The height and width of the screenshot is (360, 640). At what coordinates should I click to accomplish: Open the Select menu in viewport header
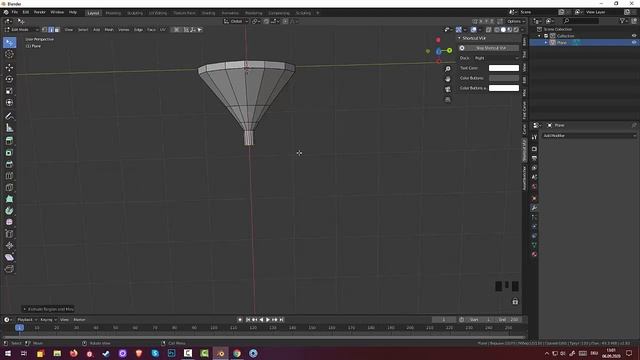click(83, 29)
